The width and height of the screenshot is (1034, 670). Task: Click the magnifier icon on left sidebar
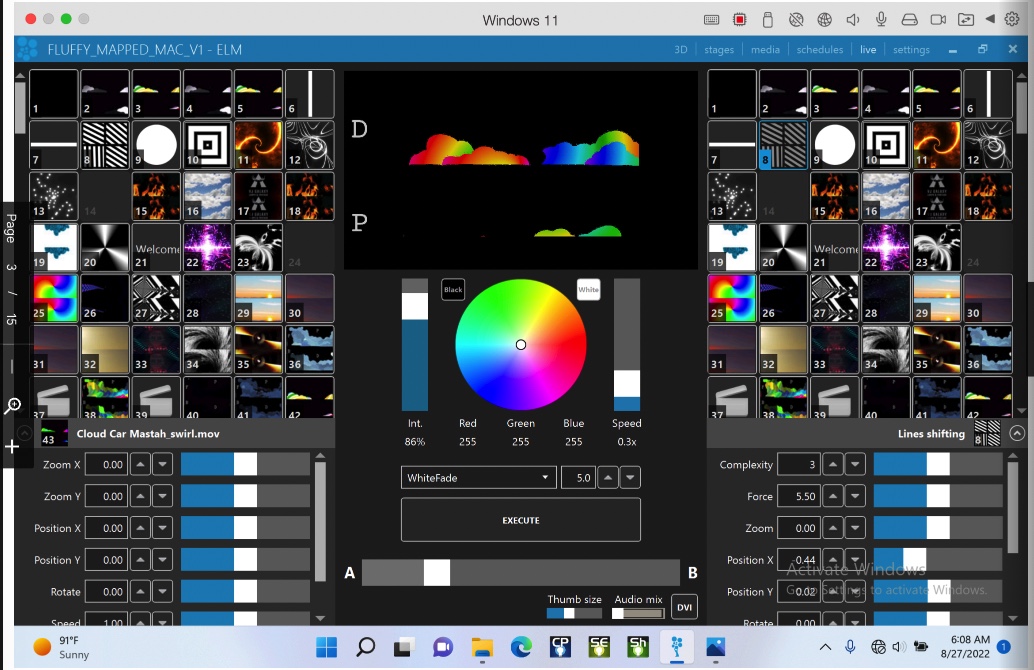pos(13,406)
